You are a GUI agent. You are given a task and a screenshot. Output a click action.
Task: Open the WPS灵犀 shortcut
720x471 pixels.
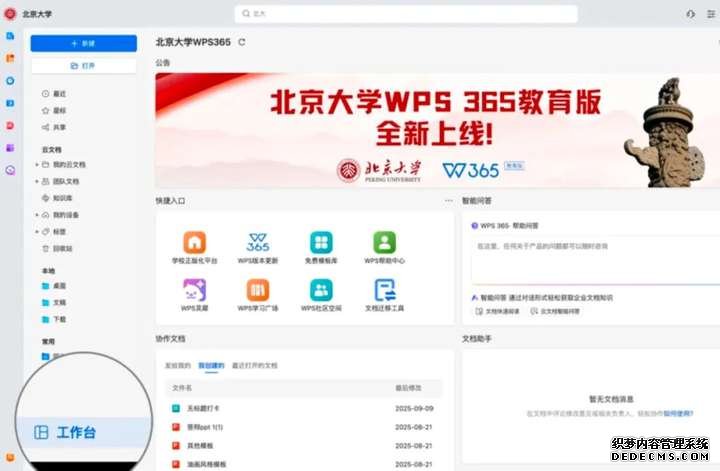tap(195, 296)
